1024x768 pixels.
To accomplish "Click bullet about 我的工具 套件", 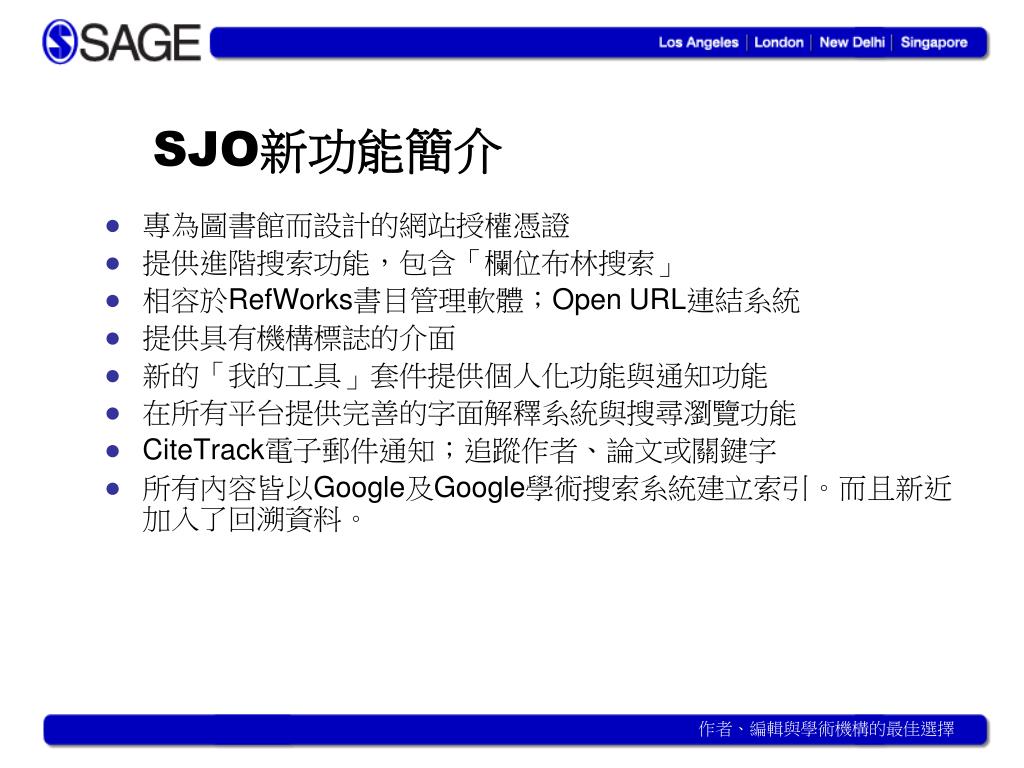I will (455, 376).
